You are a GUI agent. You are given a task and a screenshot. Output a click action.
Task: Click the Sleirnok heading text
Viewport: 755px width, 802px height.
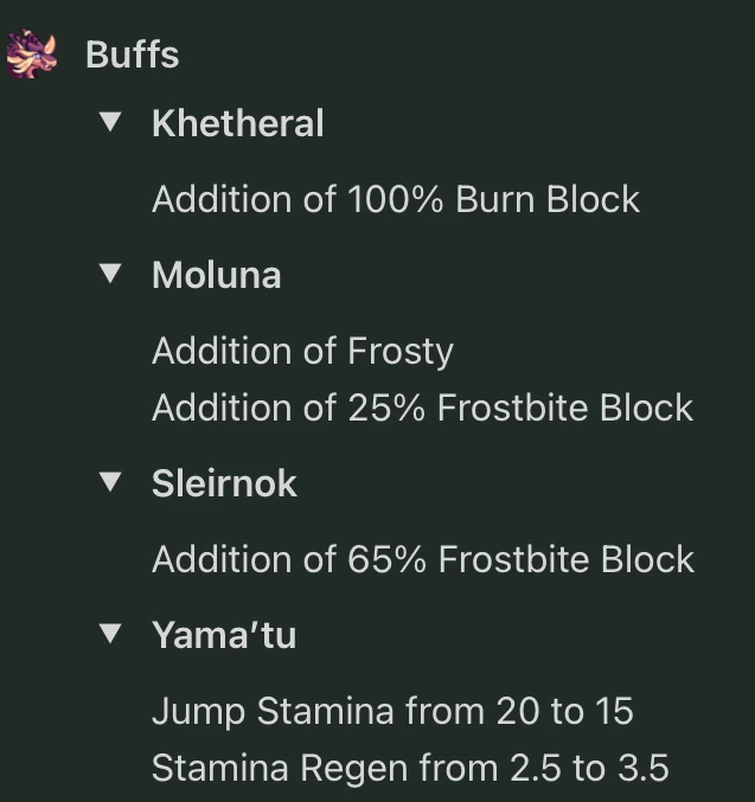point(222,483)
